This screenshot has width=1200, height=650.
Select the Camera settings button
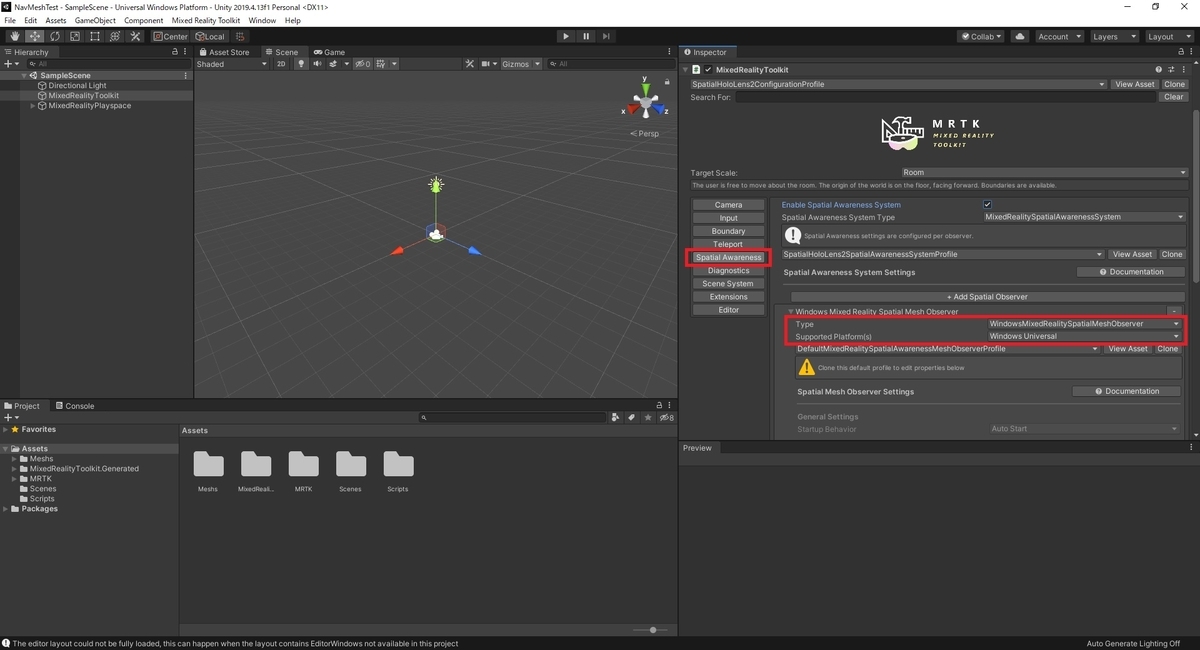(729, 205)
